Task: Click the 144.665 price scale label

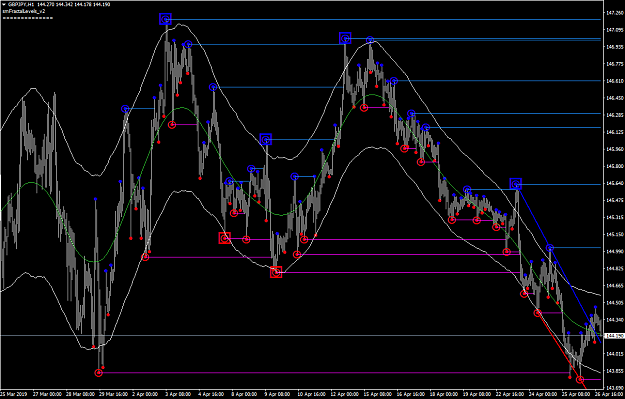Action: (615, 285)
